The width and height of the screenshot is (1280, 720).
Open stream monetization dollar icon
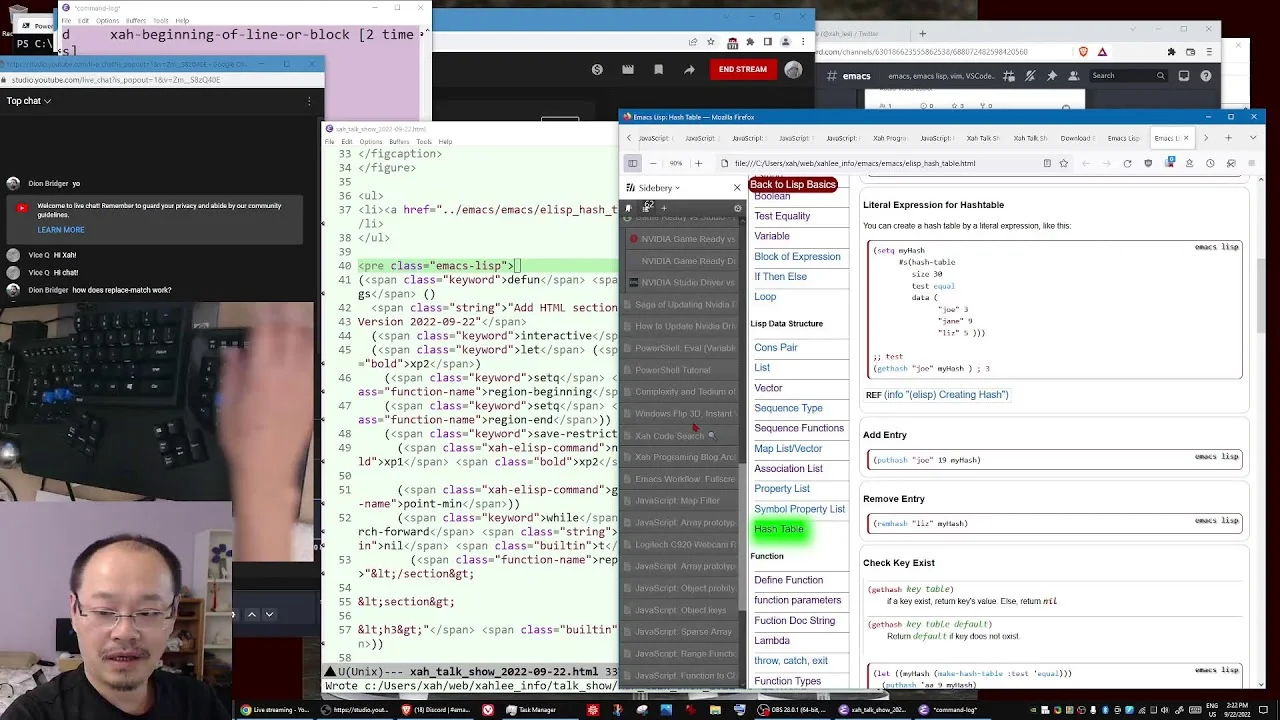(597, 70)
